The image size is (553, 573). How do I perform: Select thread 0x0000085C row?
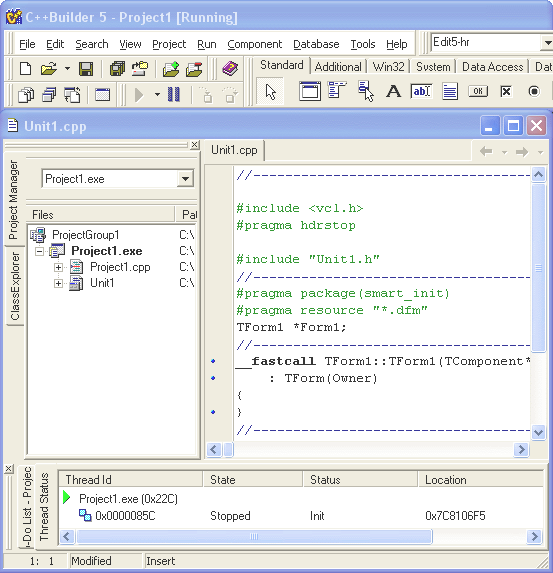pyautogui.click(x=300, y=516)
